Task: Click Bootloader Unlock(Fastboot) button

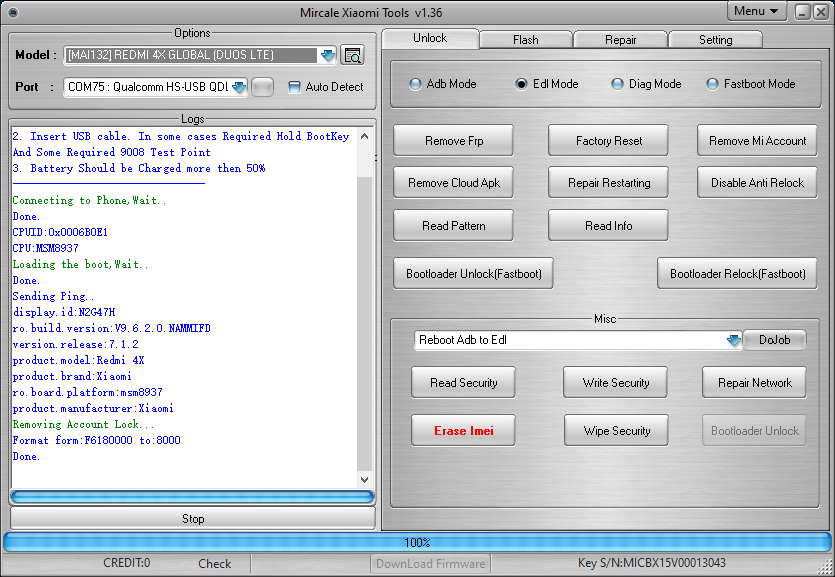Action: point(473,274)
